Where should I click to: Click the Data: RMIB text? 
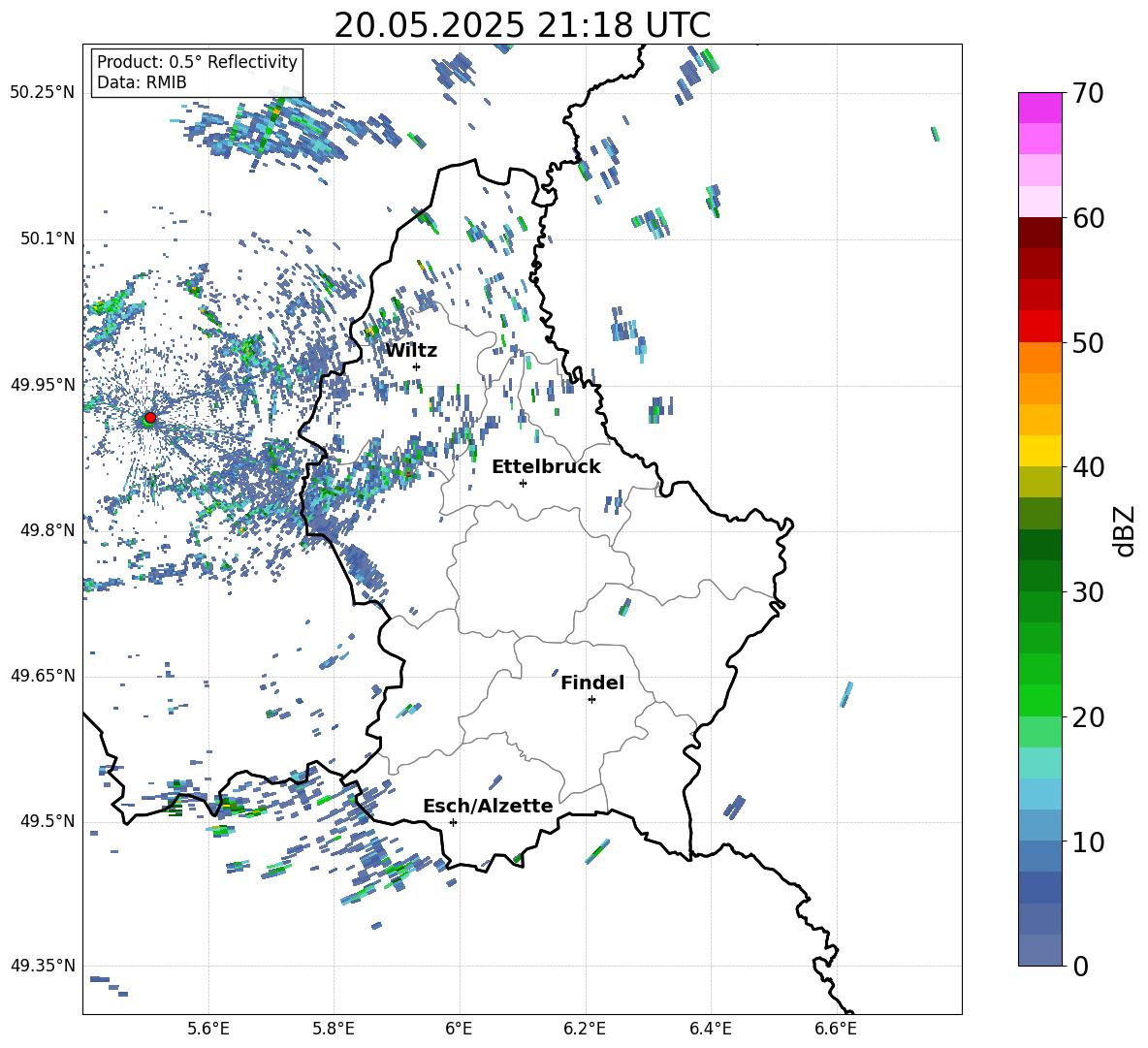[x=142, y=82]
